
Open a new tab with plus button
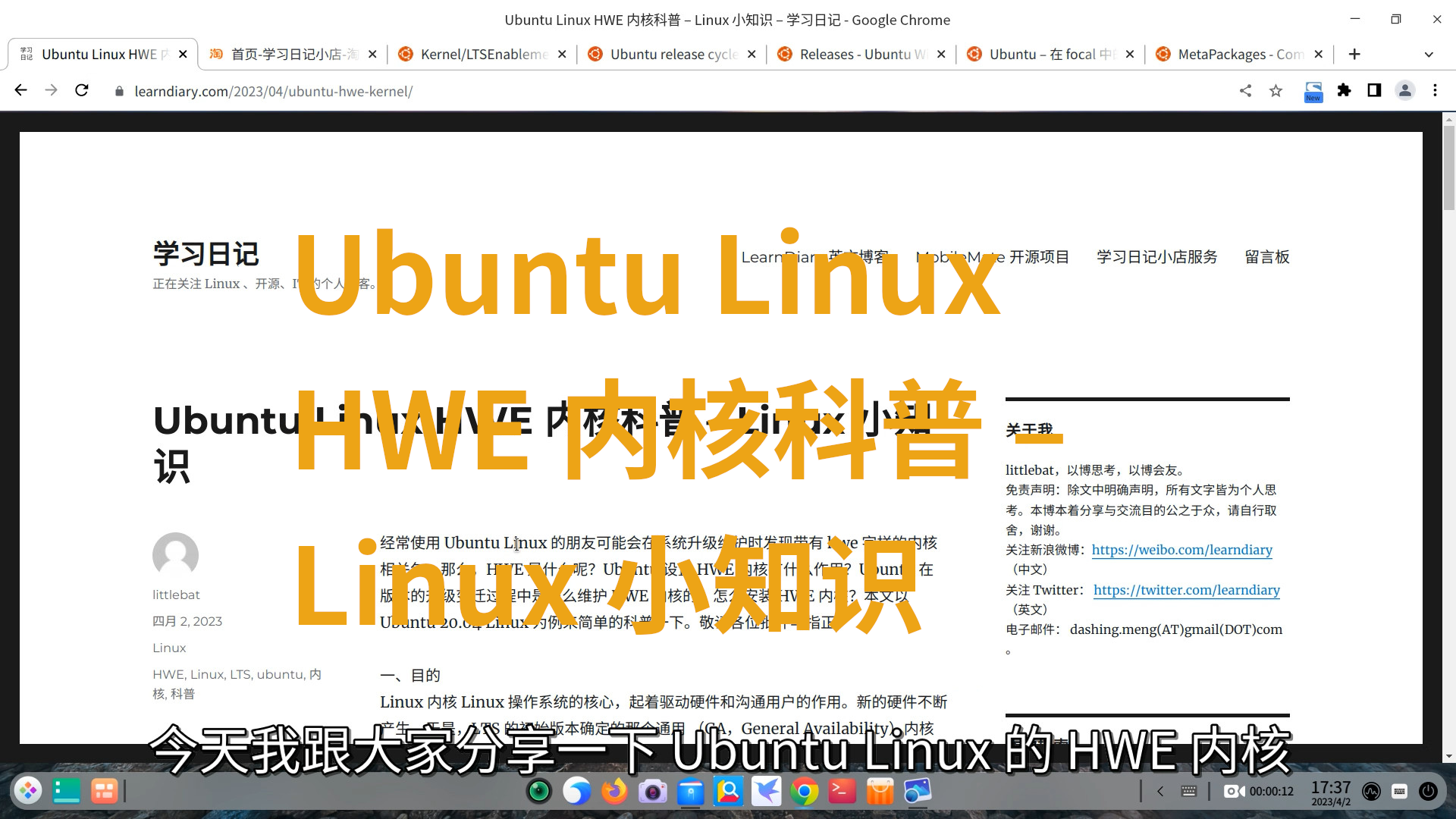(1354, 55)
